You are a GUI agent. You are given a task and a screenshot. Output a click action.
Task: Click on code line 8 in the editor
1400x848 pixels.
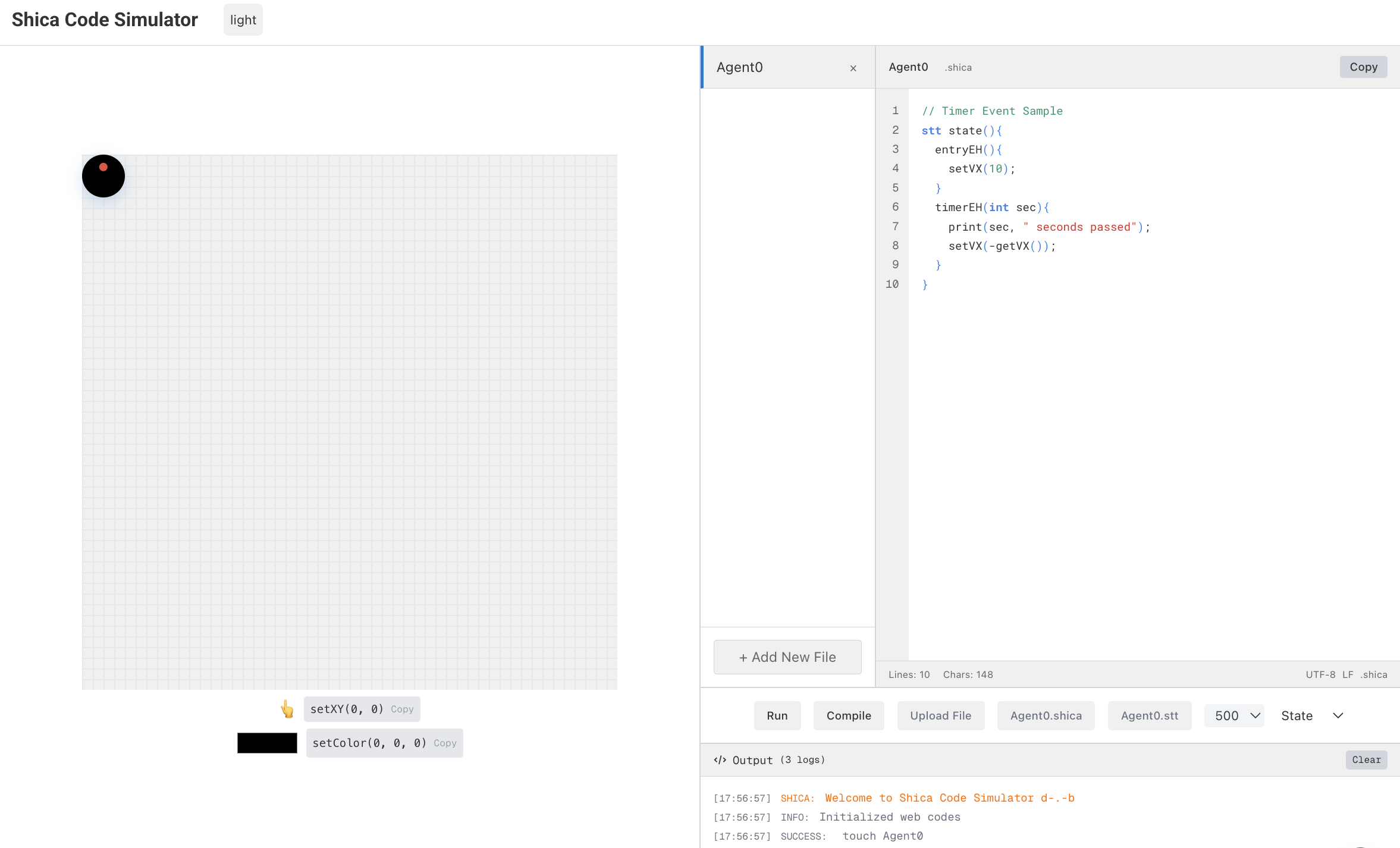point(1002,246)
